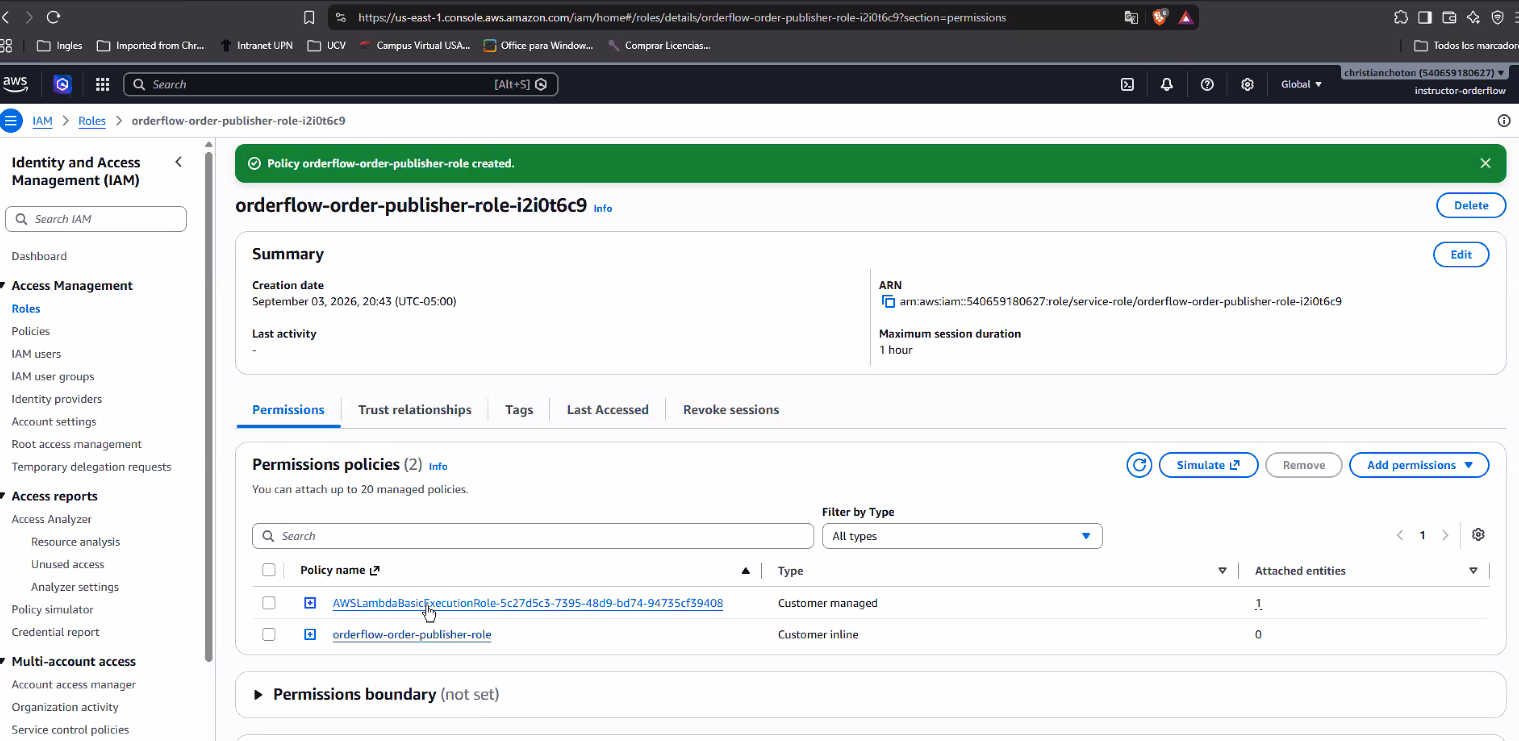Click the Edit button in Summary
This screenshot has width=1519, height=741.
click(x=1461, y=254)
